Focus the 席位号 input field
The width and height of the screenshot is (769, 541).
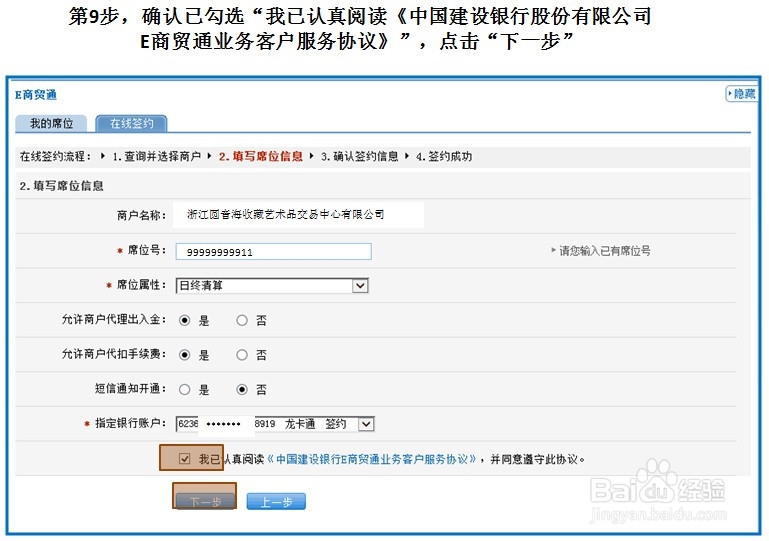tap(273, 252)
